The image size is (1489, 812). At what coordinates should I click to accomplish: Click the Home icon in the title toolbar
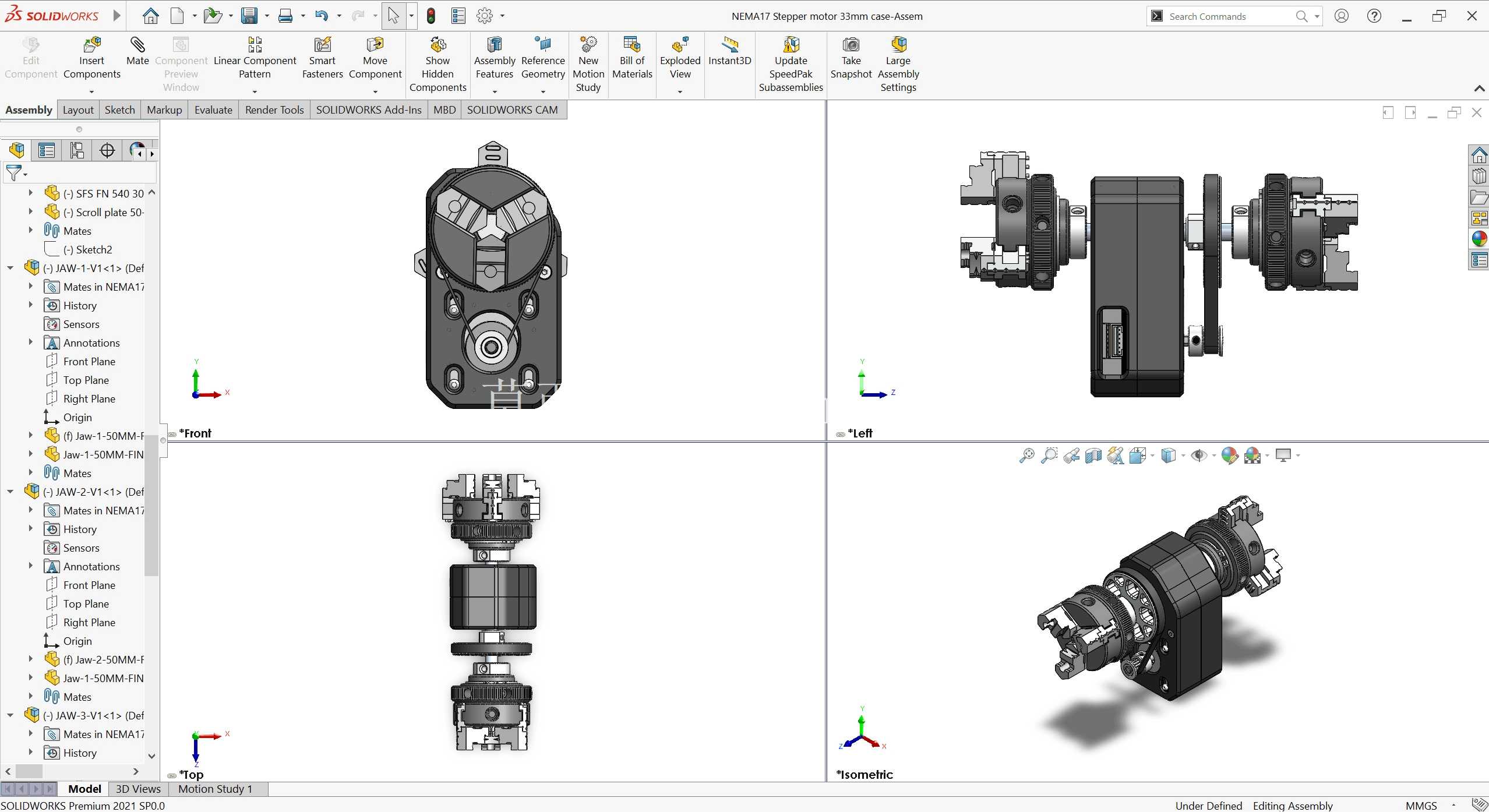point(151,16)
